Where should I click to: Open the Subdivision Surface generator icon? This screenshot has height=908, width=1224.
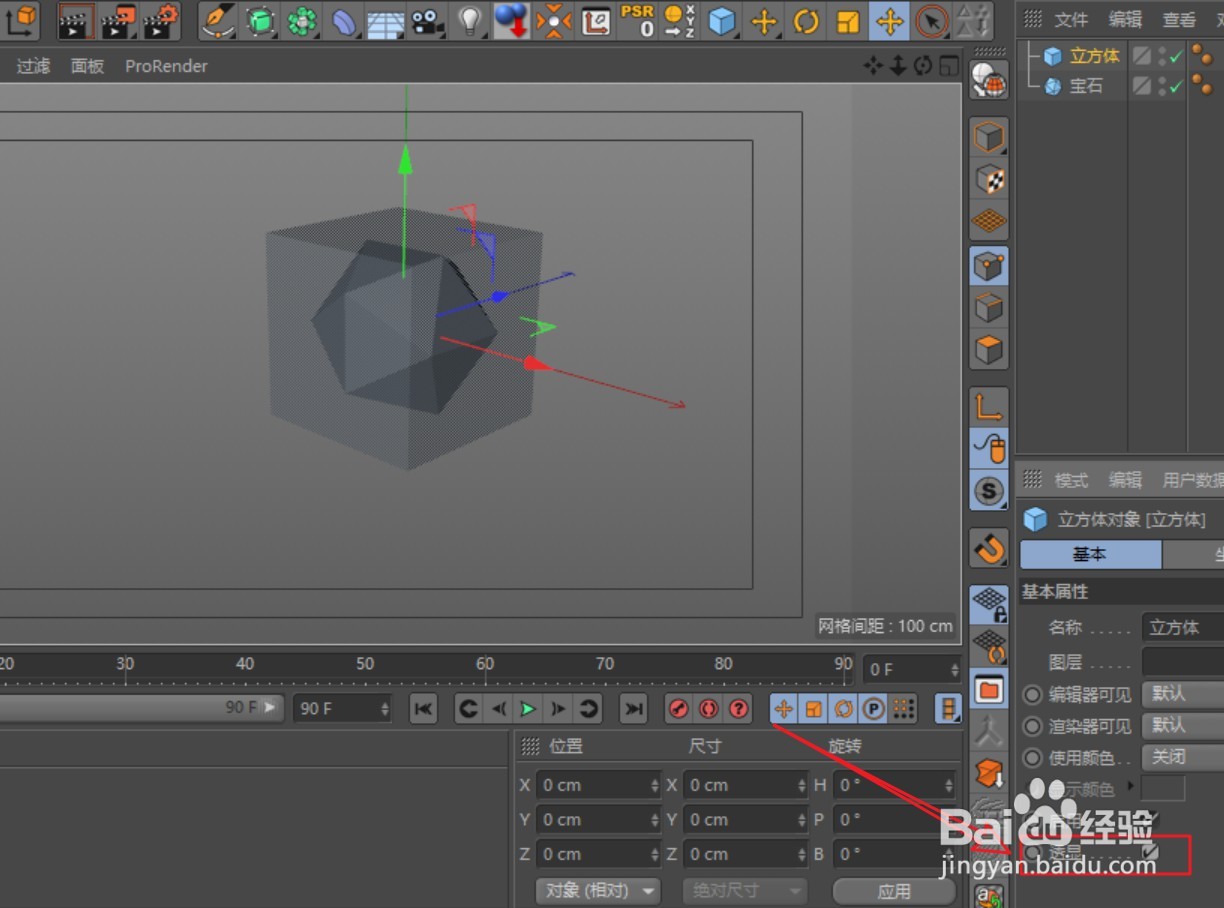[260, 20]
